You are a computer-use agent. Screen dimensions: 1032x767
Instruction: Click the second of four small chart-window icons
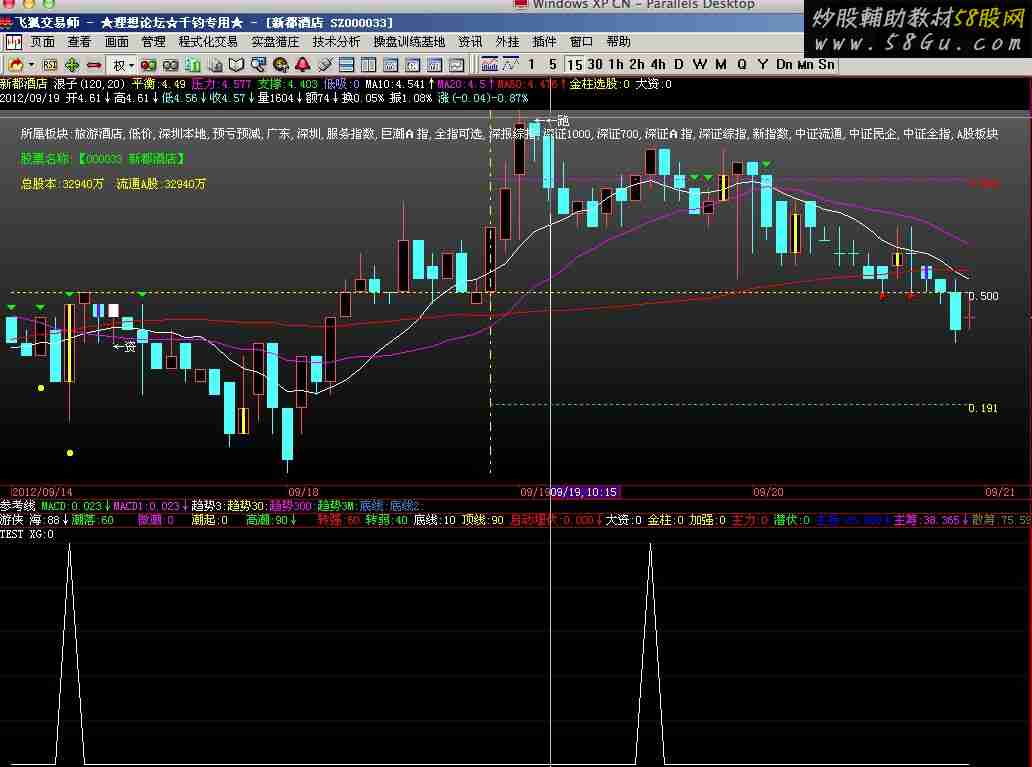pos(413,65)
